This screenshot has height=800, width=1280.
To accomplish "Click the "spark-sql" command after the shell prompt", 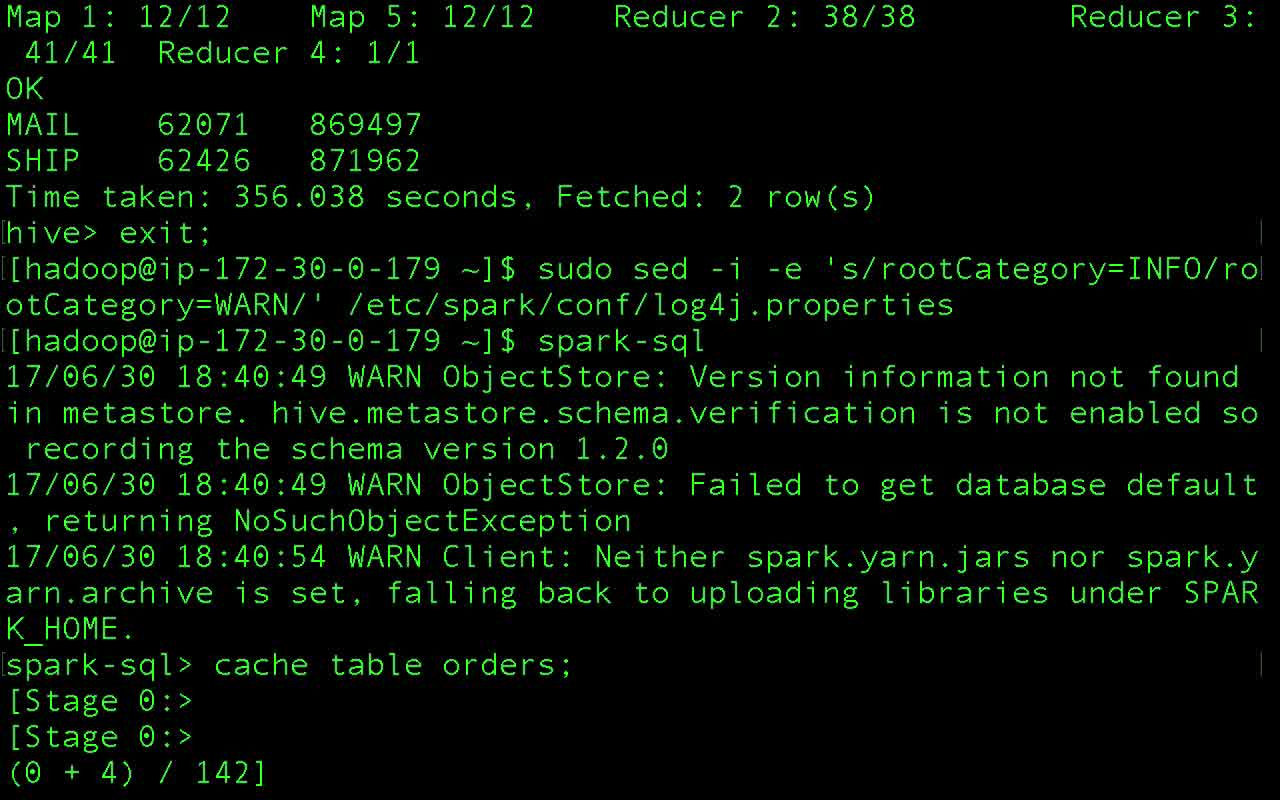I will pyautogui.click(x=621, y=341).
